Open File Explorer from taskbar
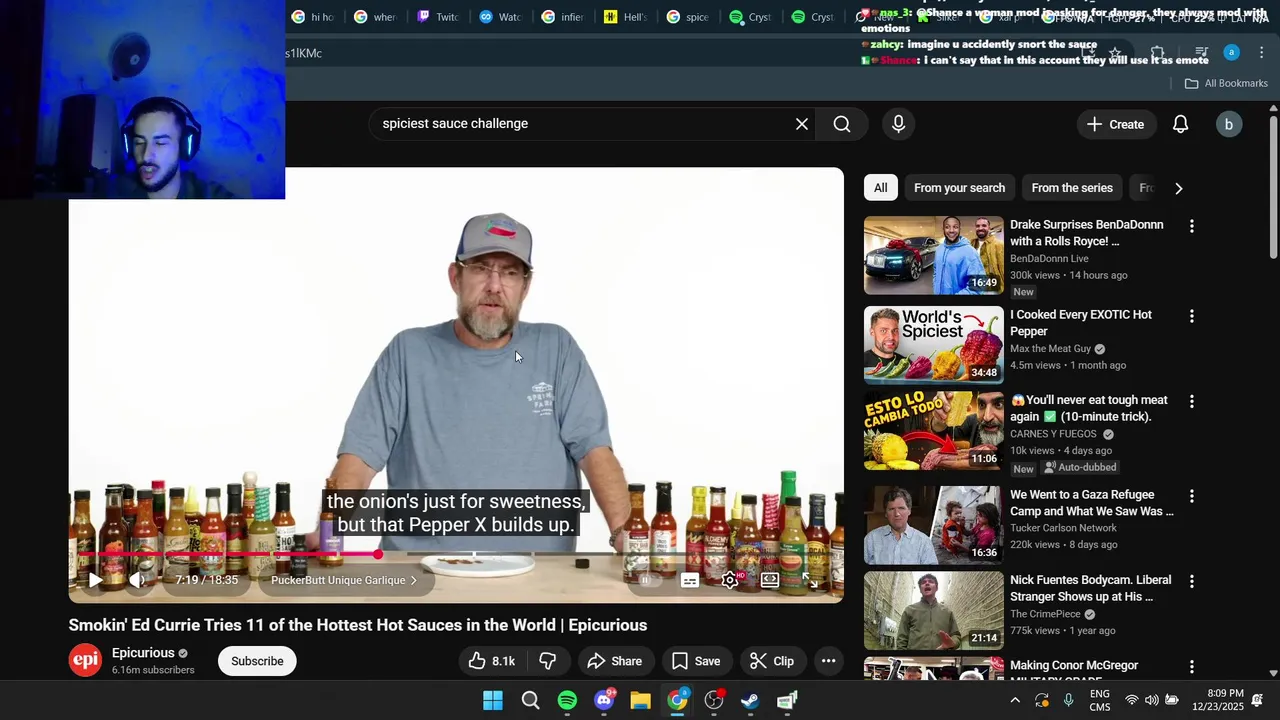Image resolution: width=1280 pixels, height=720 pixels. (x=640, y=700)
